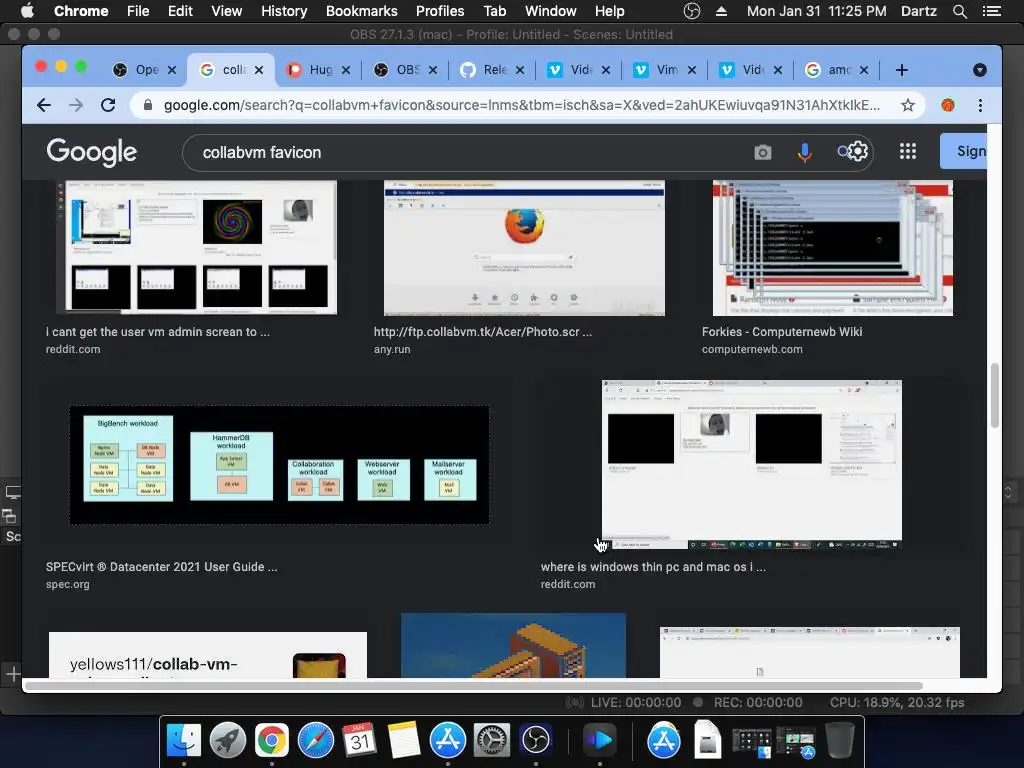Start voice search with the microphone icon

coord(805,152)
